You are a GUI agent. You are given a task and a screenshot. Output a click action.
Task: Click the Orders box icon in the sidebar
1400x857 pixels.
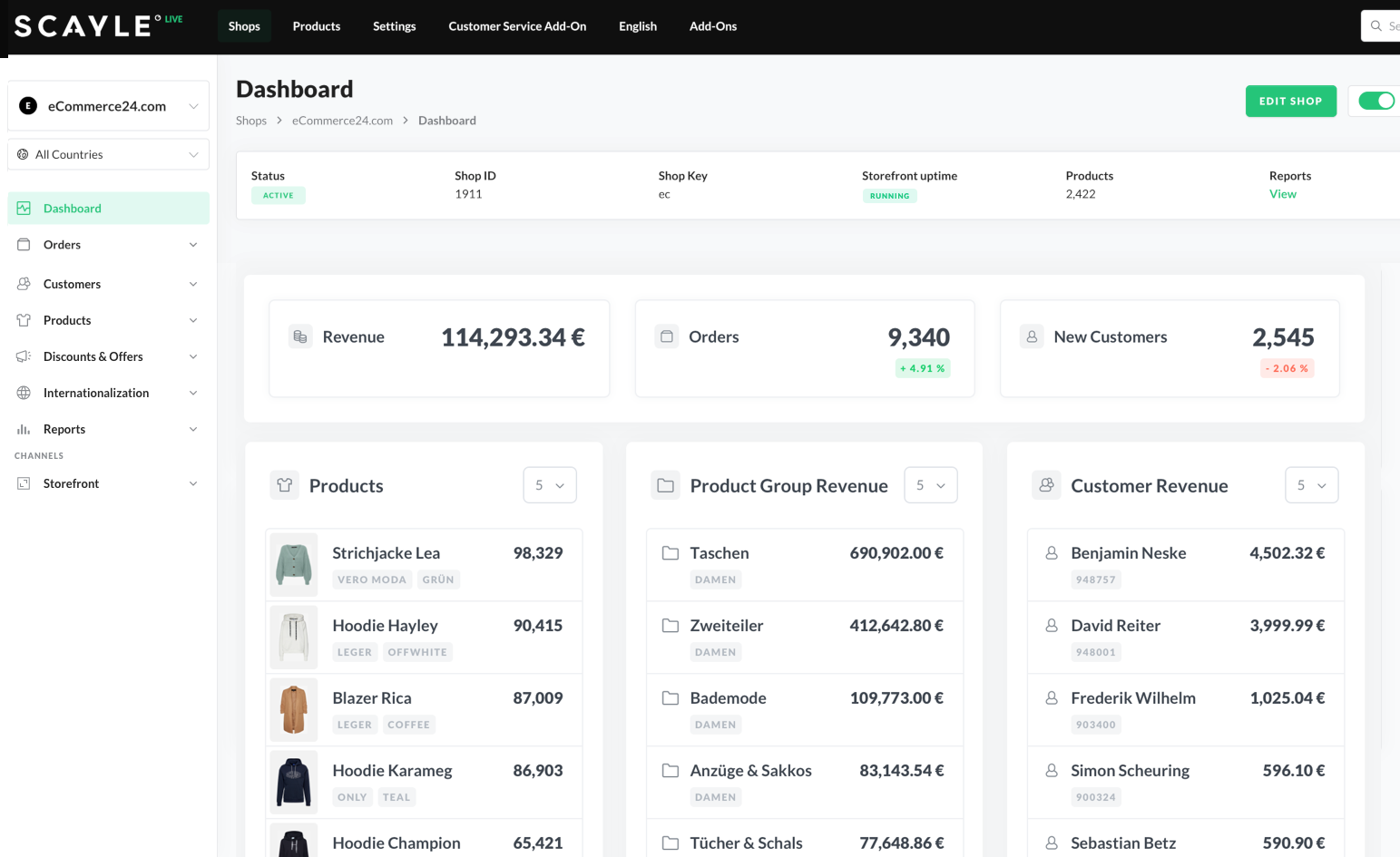pos(24,245)
